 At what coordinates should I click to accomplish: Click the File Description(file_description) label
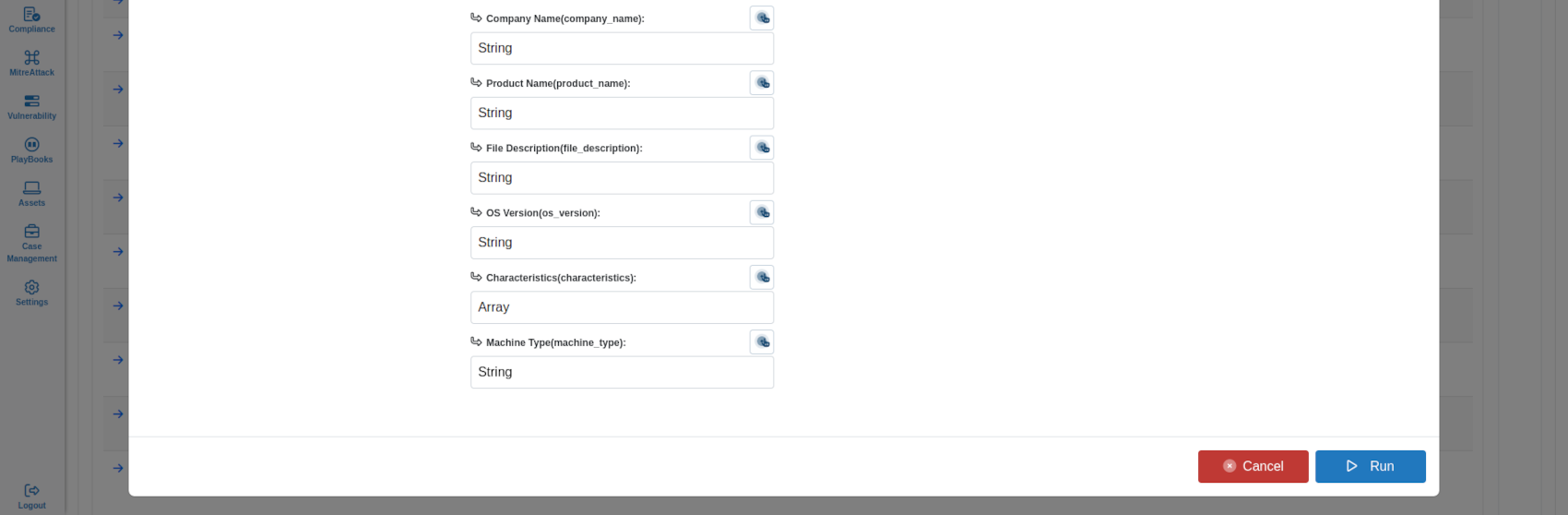click(x=564, y=148)
